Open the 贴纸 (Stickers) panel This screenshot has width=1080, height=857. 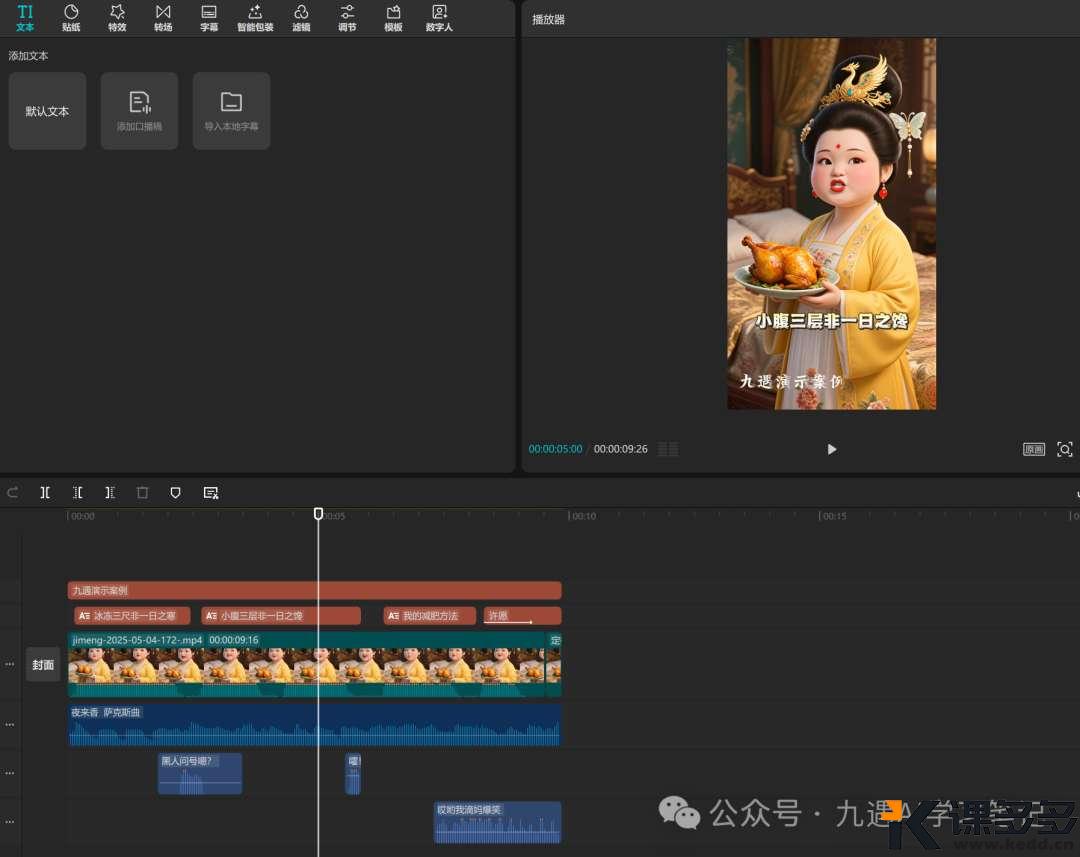70,18
